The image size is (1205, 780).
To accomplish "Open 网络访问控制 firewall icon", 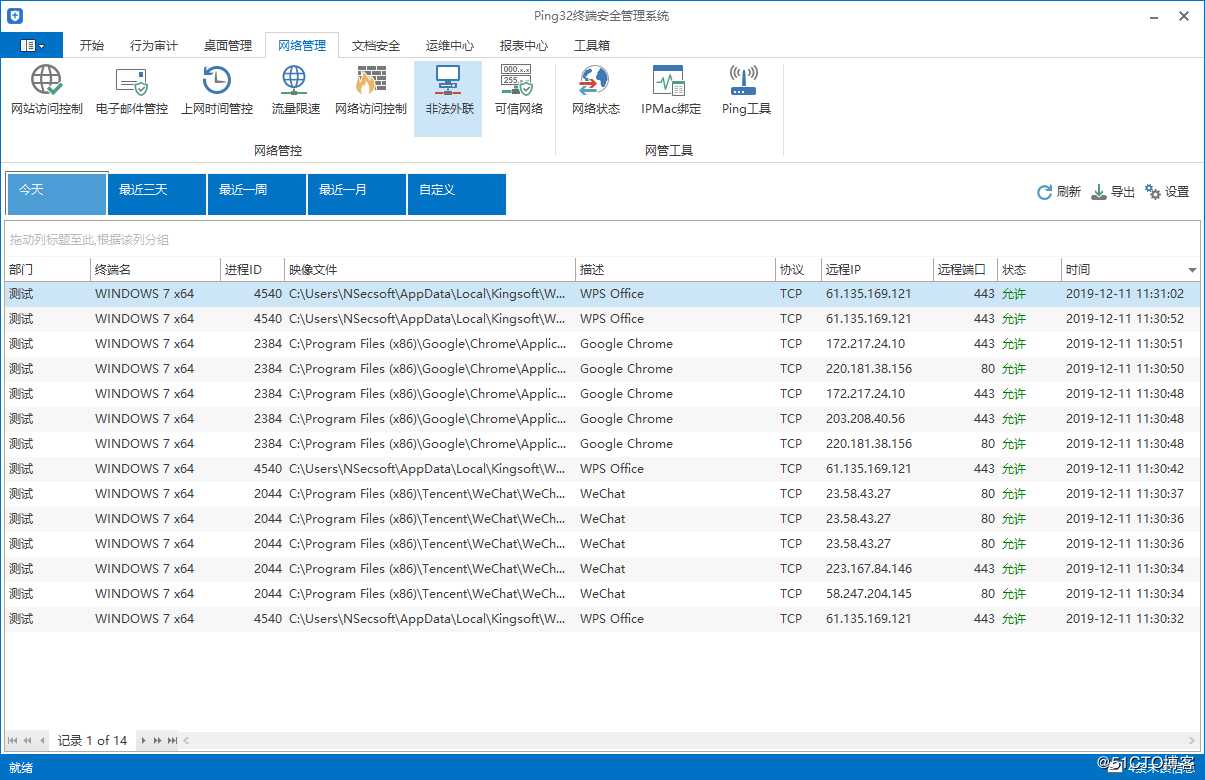I will point(371,93).
